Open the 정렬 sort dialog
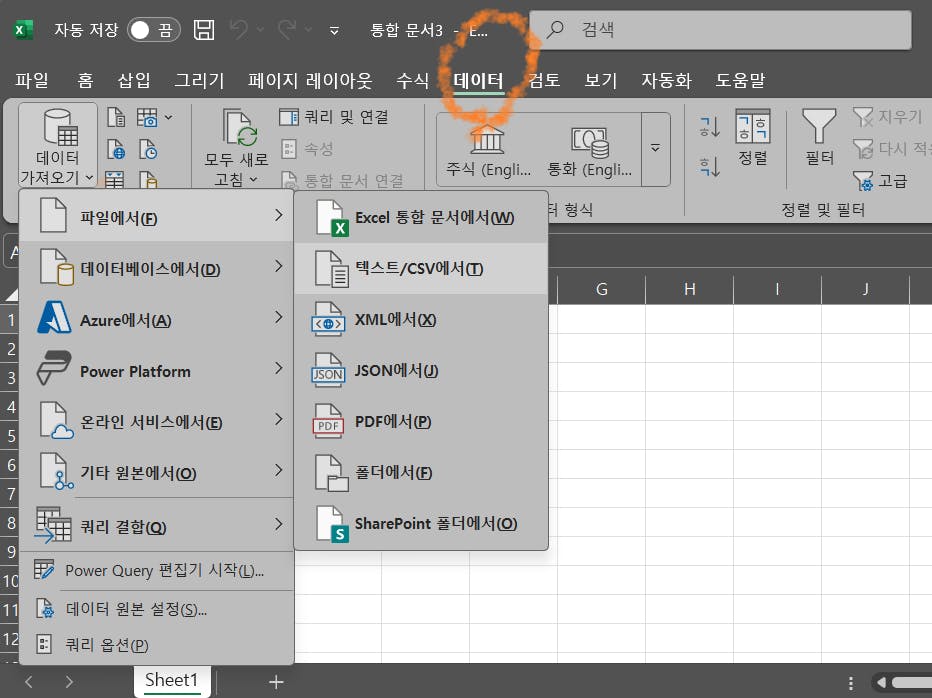This screenshot has width=932, height=698. point(752,137)
